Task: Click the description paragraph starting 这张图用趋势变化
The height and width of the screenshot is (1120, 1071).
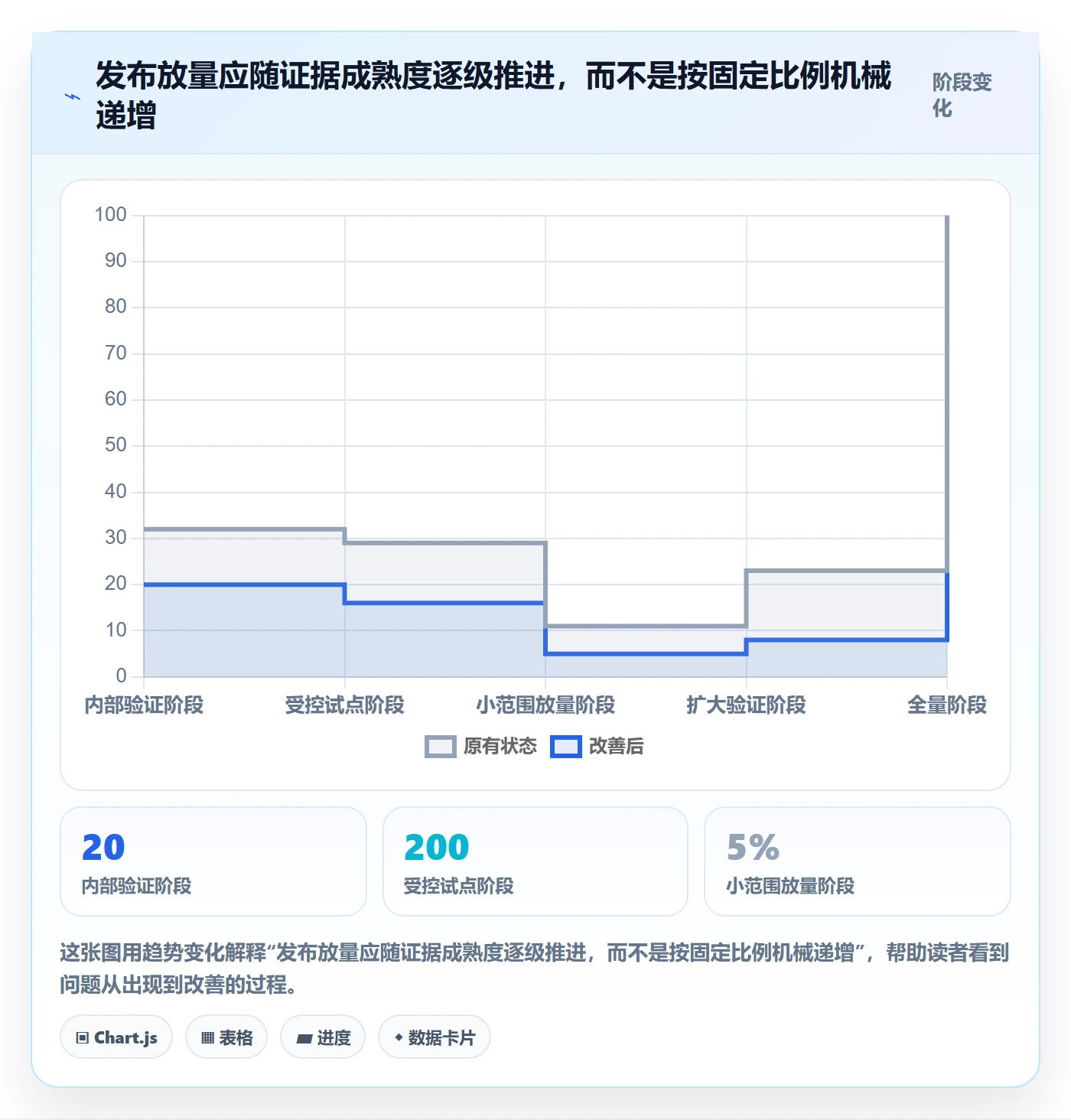Action: 535,968
